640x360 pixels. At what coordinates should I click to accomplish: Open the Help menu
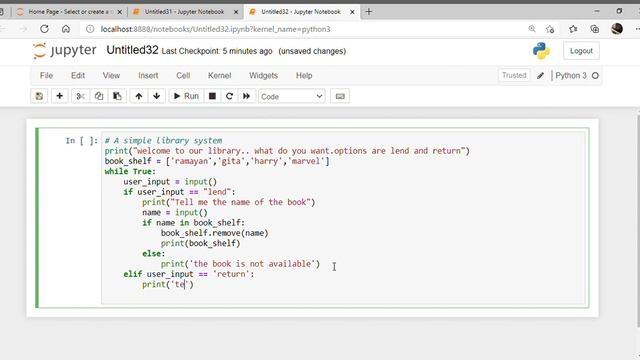pos(304,76)
